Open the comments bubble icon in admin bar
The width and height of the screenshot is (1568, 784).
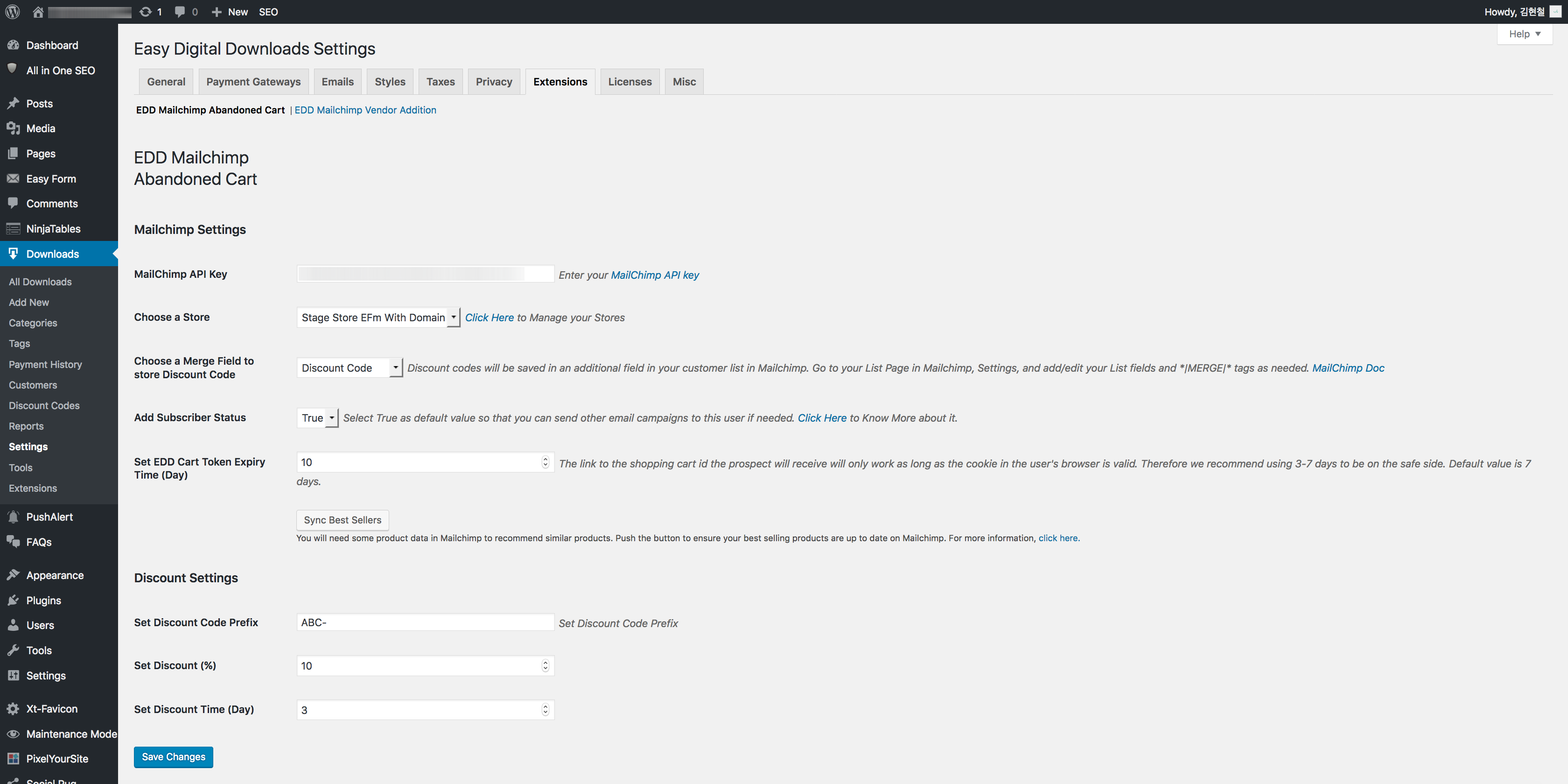pos(180,12)
